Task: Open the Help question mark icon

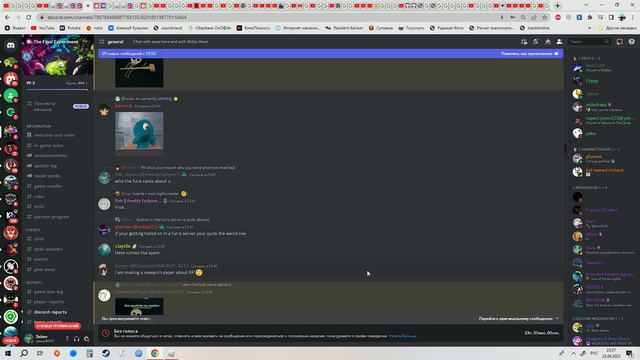Action: [631, 42]
